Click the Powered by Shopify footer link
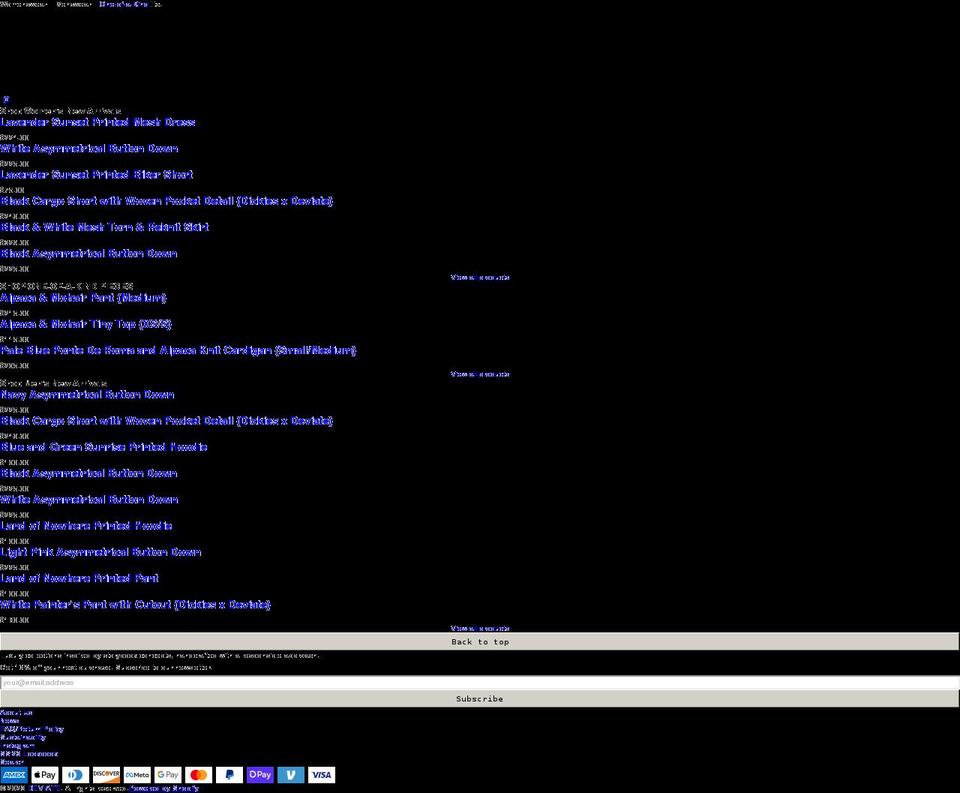 click(x=165, y=788)
